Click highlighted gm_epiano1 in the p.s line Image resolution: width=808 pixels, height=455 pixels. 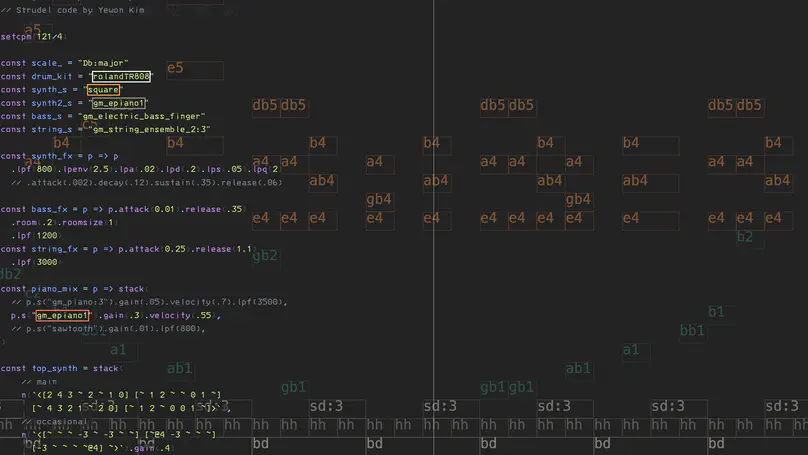tap(62, 315)
